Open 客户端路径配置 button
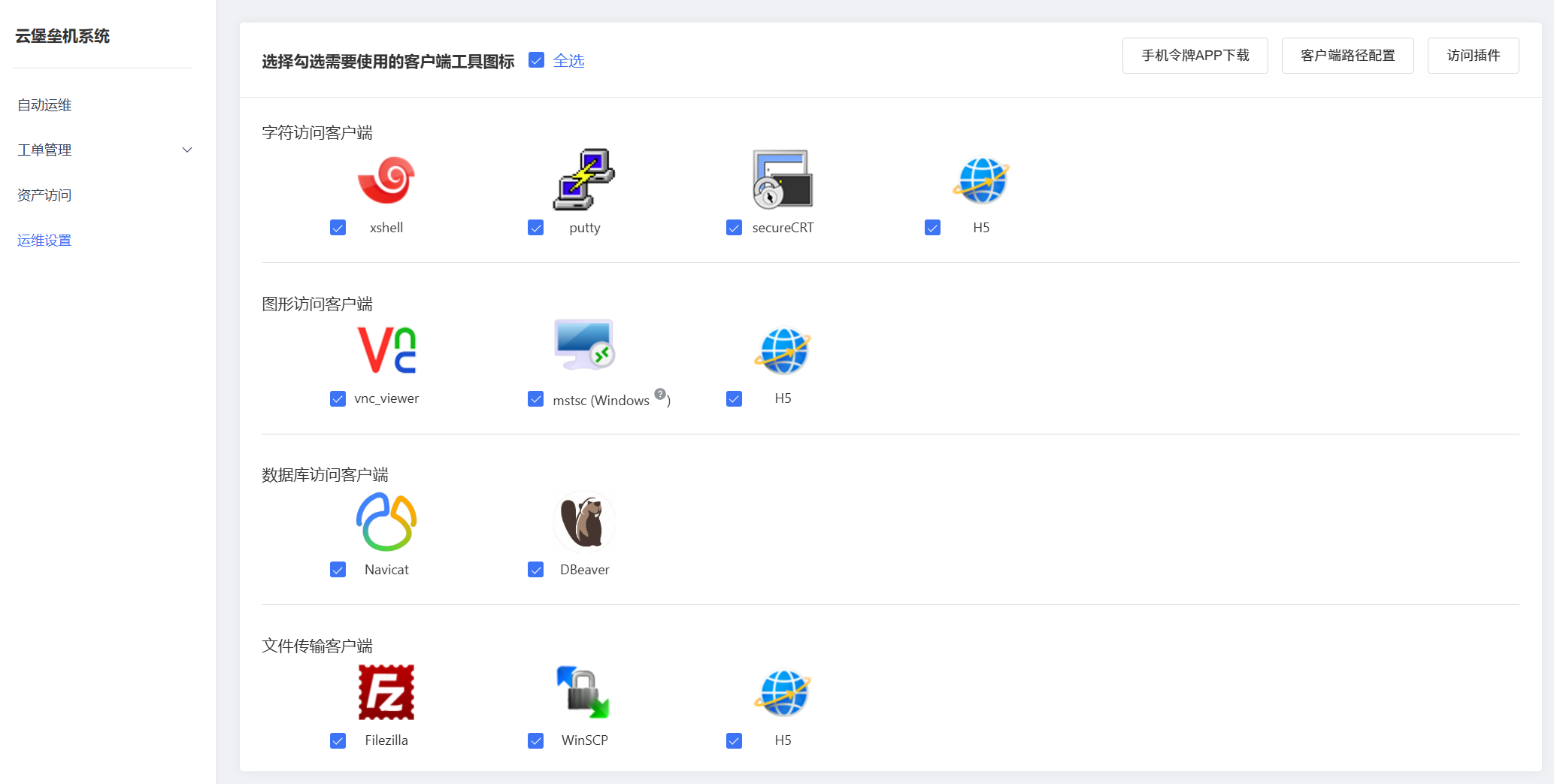 pos(1348,56)
